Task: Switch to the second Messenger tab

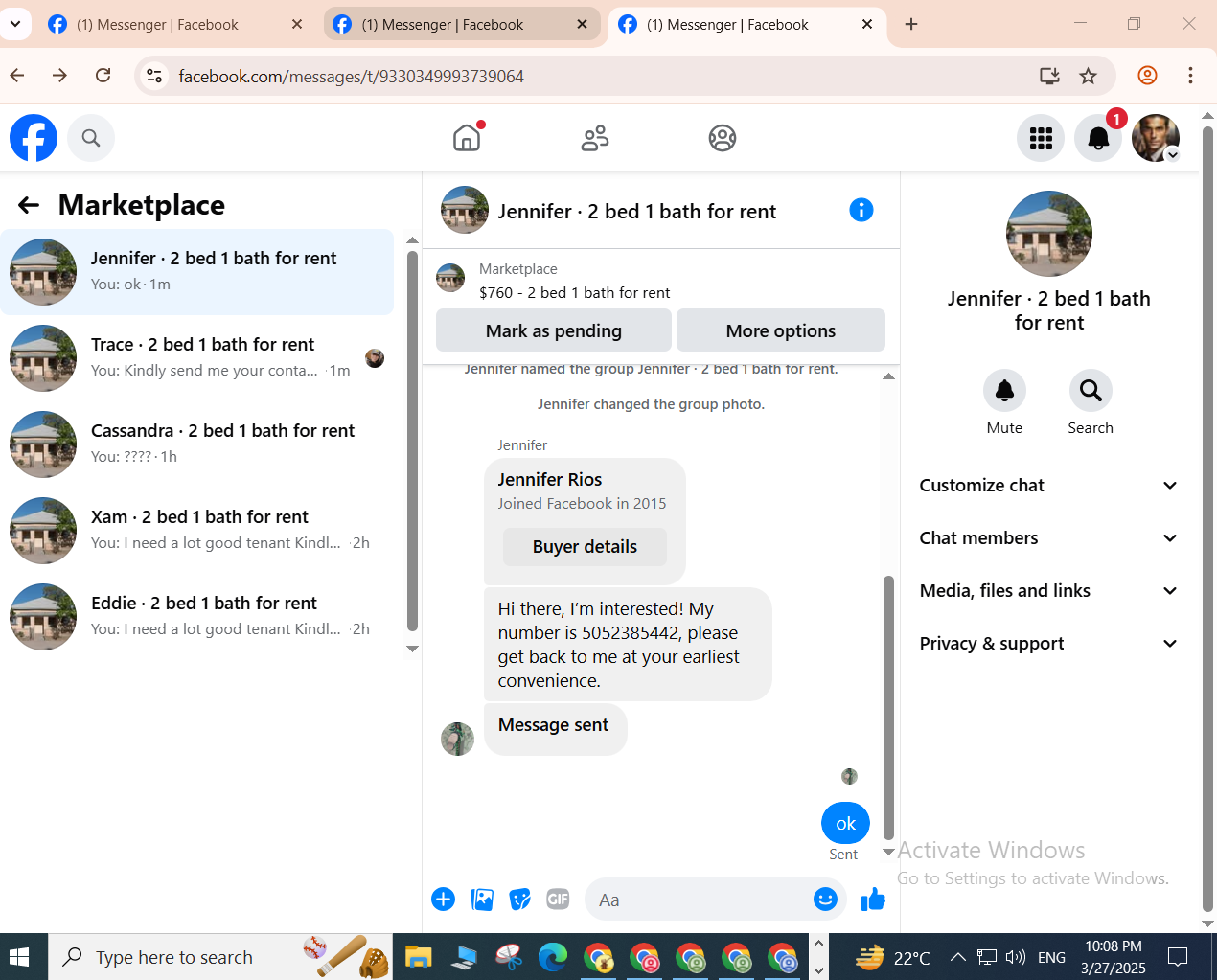Action: coord(461,25)
